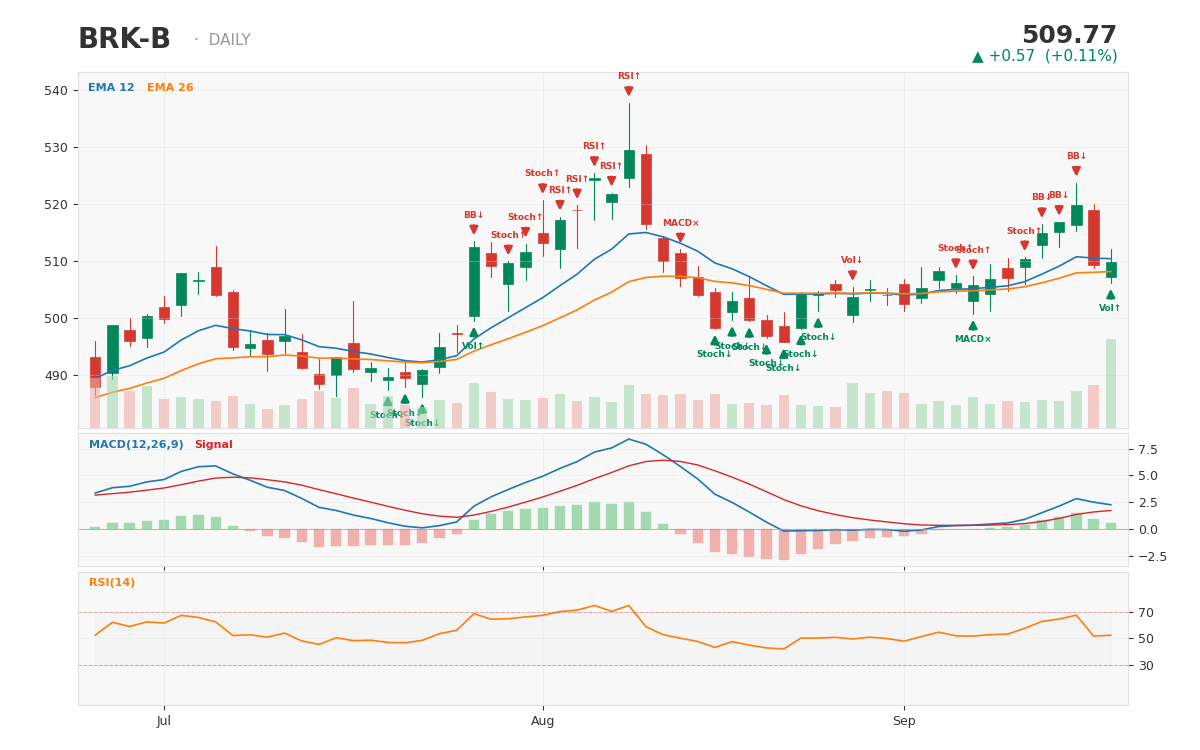
Task: Click the red Signal legend label
Action: [213, 445]
